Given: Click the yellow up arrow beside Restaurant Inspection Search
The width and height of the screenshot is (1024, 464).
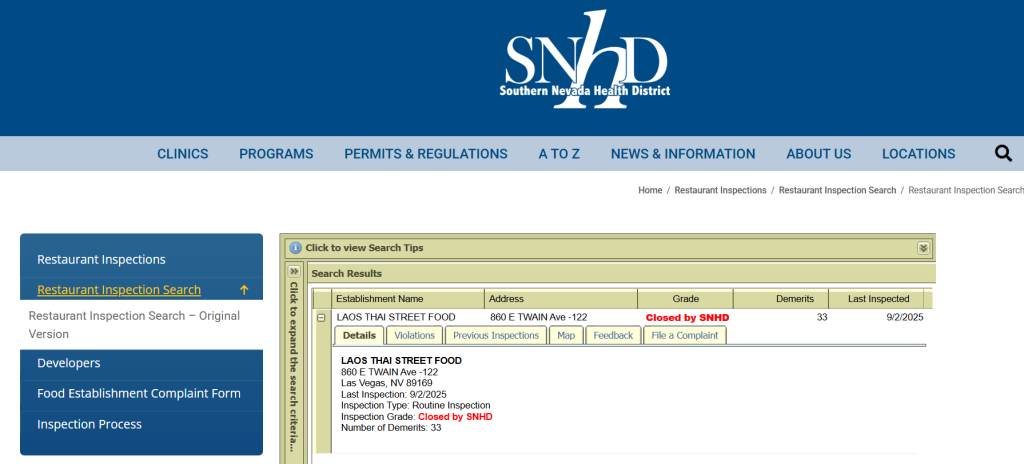Looking at the screenshot, I should pyautogui.click(x=244, y=290).
